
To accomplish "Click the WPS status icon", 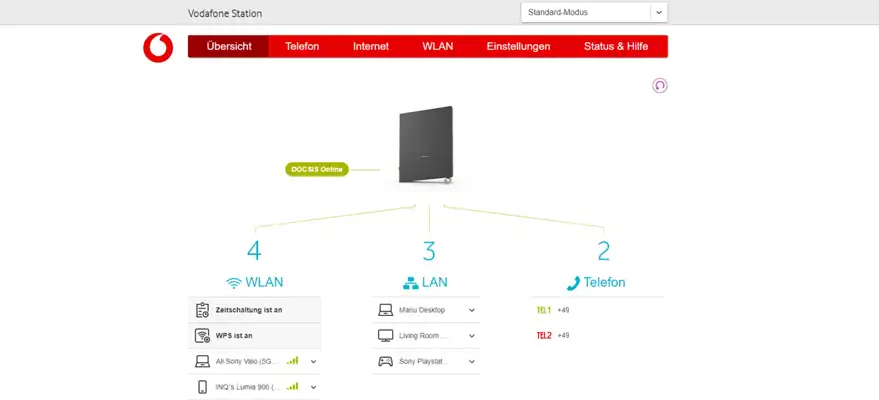I will point(202,336).
